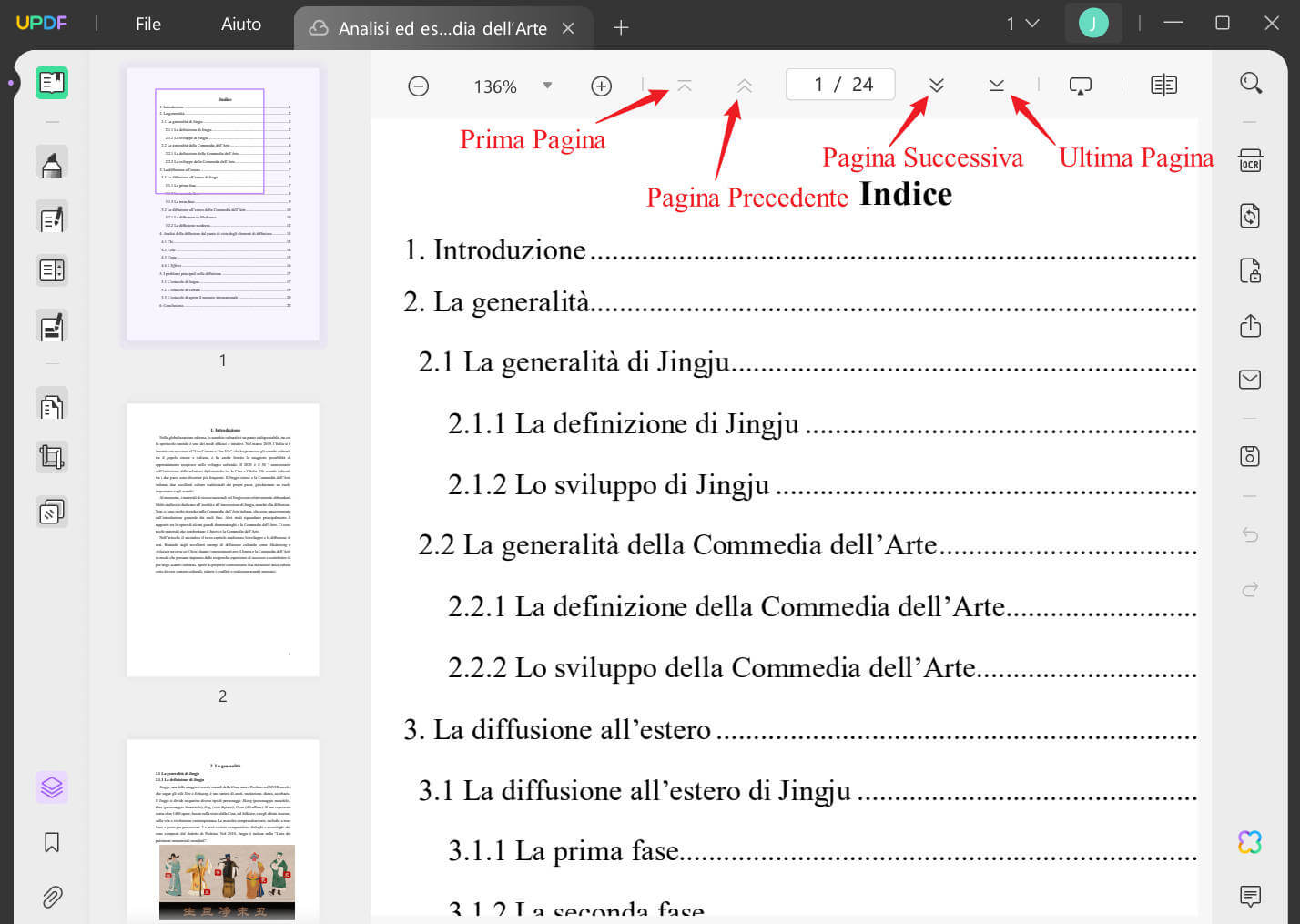Viewport: 1300px width, 924px height.
Task: Click the zoom out minus button
Action: (419, 86)
